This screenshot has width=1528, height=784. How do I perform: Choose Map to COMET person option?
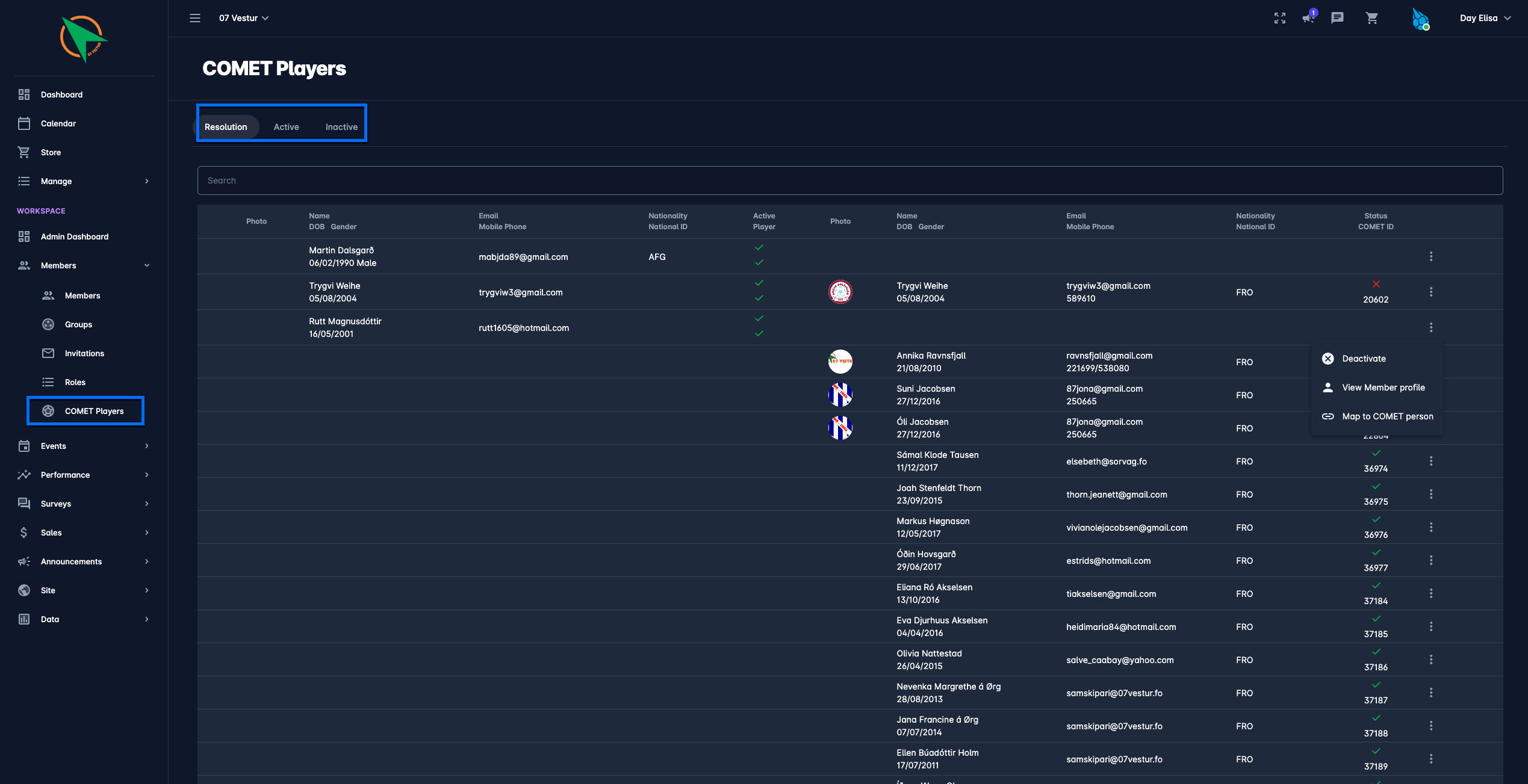1387,416
